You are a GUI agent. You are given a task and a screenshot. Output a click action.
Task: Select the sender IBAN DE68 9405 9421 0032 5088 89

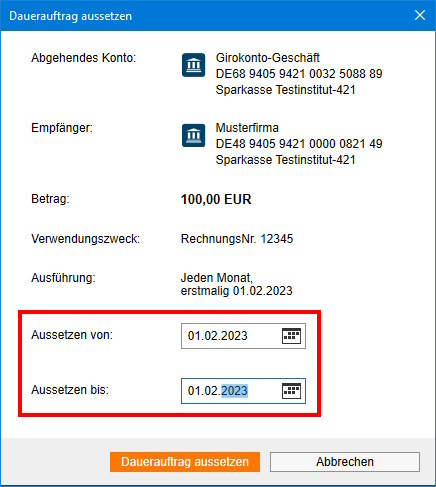click(299, 74)
